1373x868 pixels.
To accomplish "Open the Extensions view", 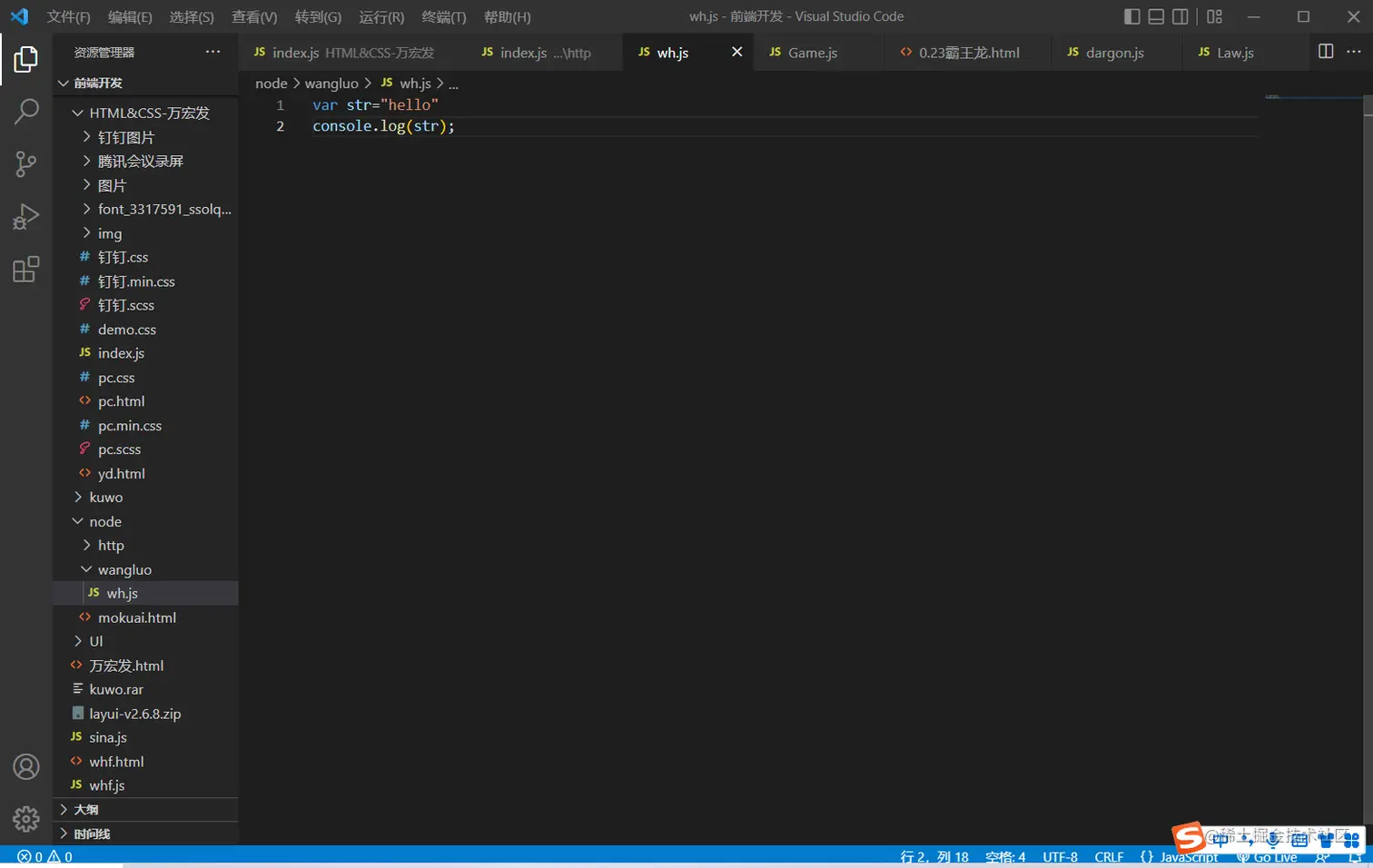I will point(25,269).
